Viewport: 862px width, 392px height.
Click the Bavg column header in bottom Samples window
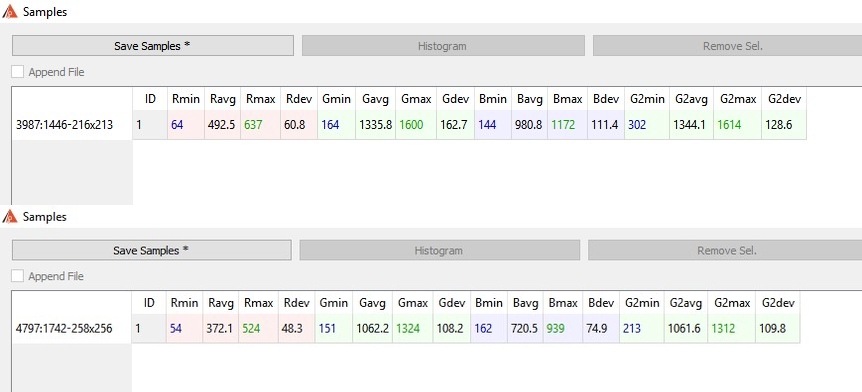[525, 303]
